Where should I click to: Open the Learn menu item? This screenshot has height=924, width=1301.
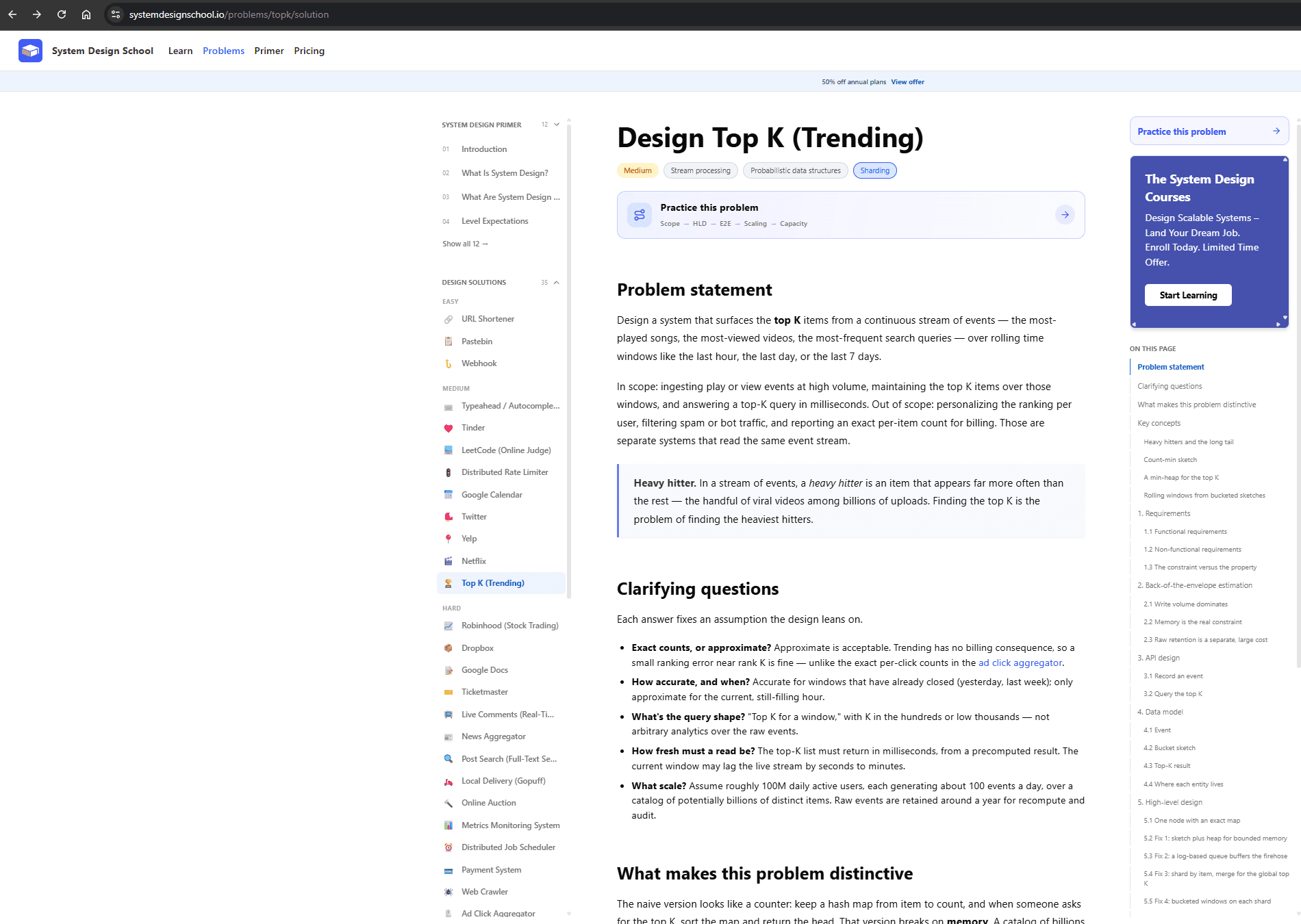180,51
